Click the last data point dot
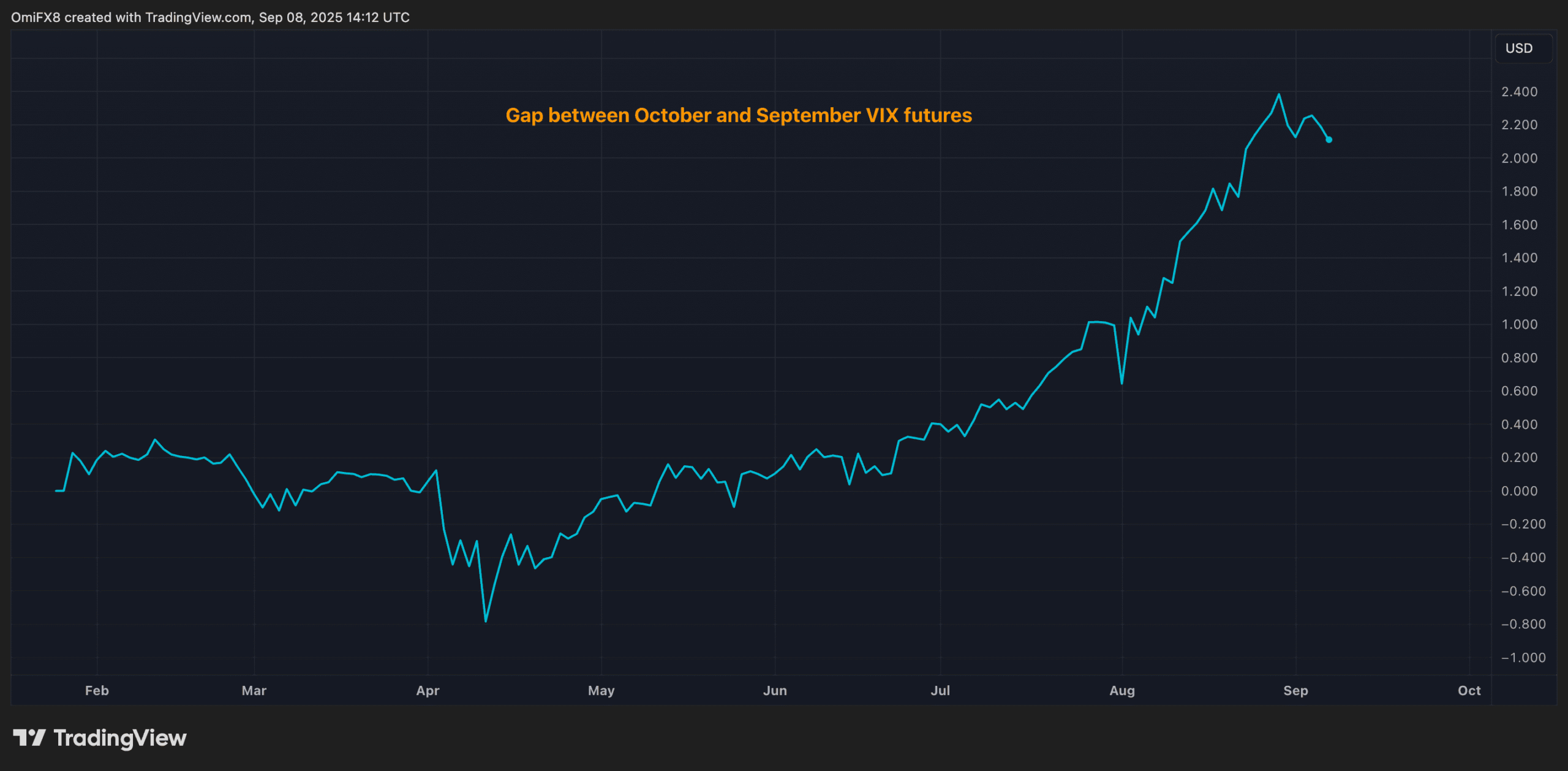The height and width of the screenshot is (771, 1568). [1329, 140]
